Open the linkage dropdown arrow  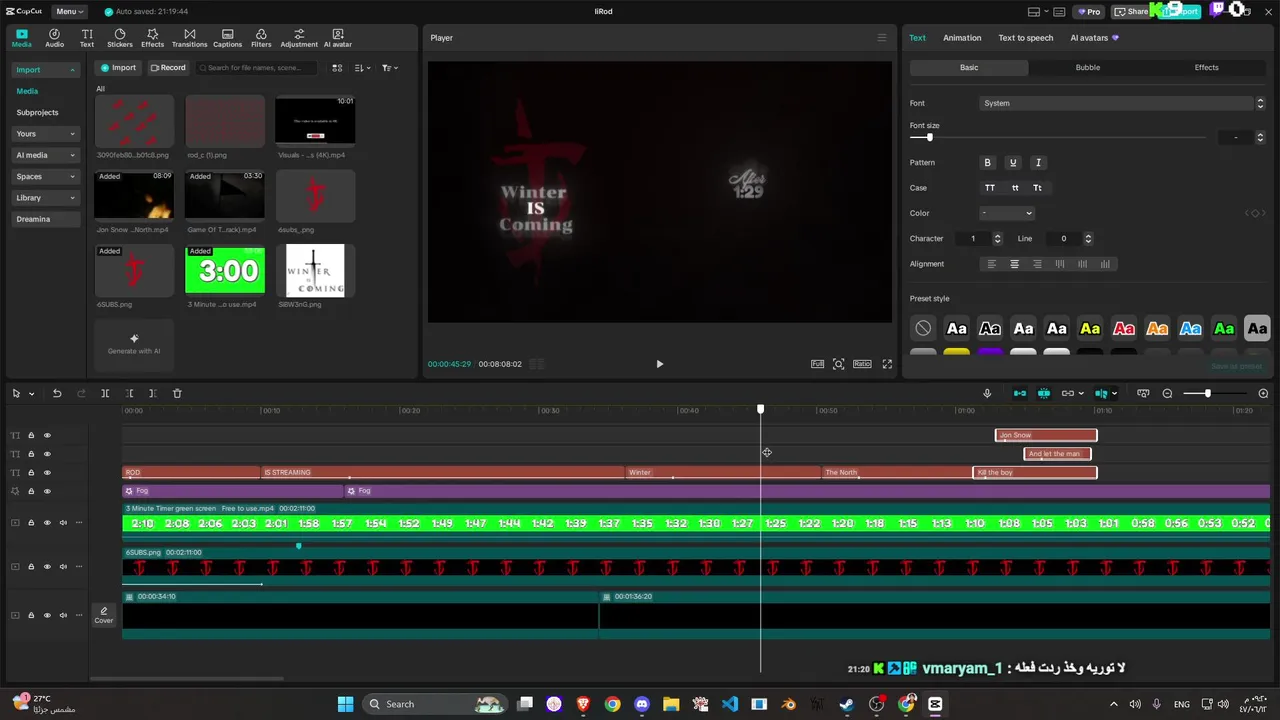1082,393
